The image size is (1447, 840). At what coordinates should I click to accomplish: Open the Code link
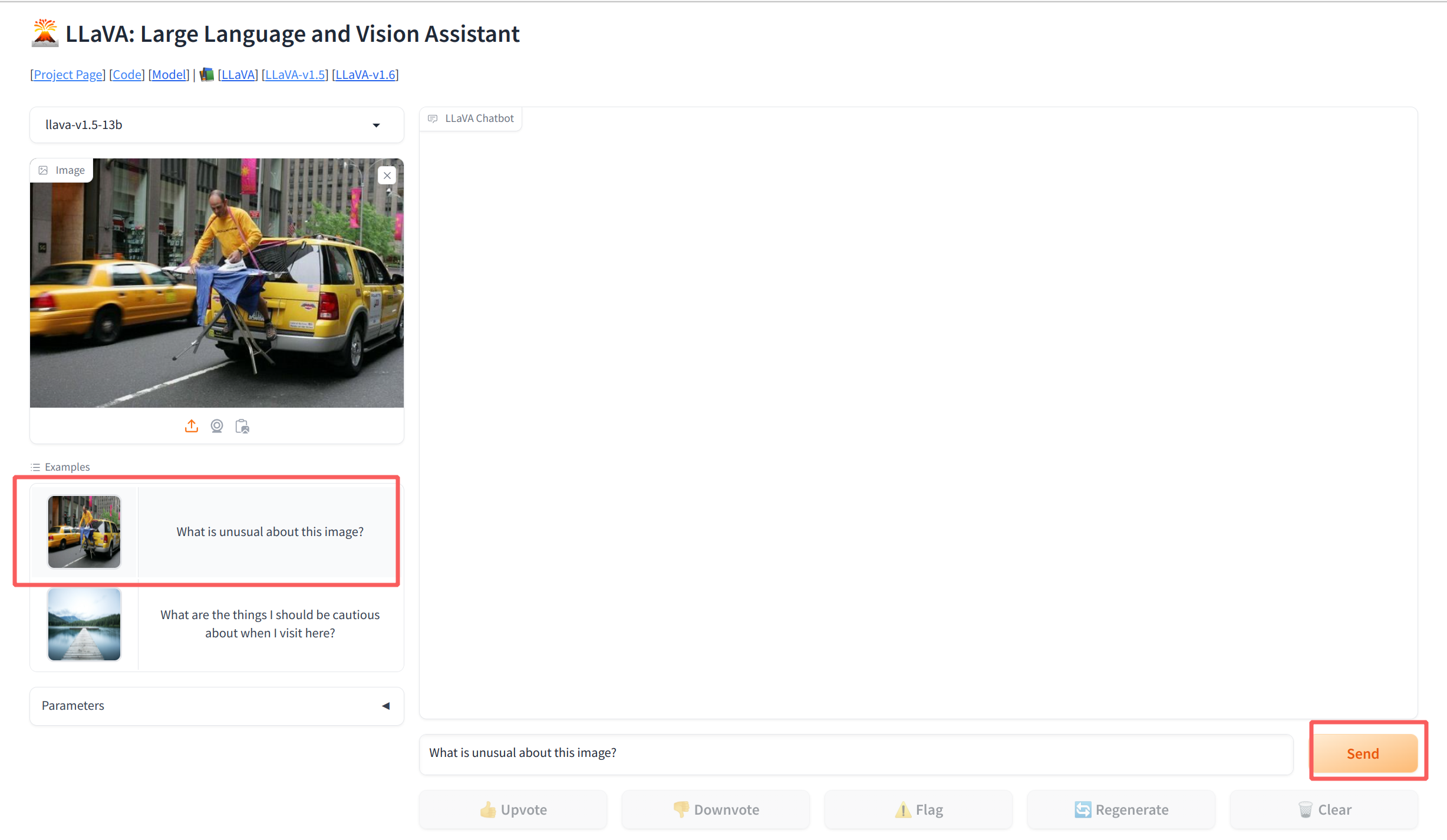coord(127,75)
